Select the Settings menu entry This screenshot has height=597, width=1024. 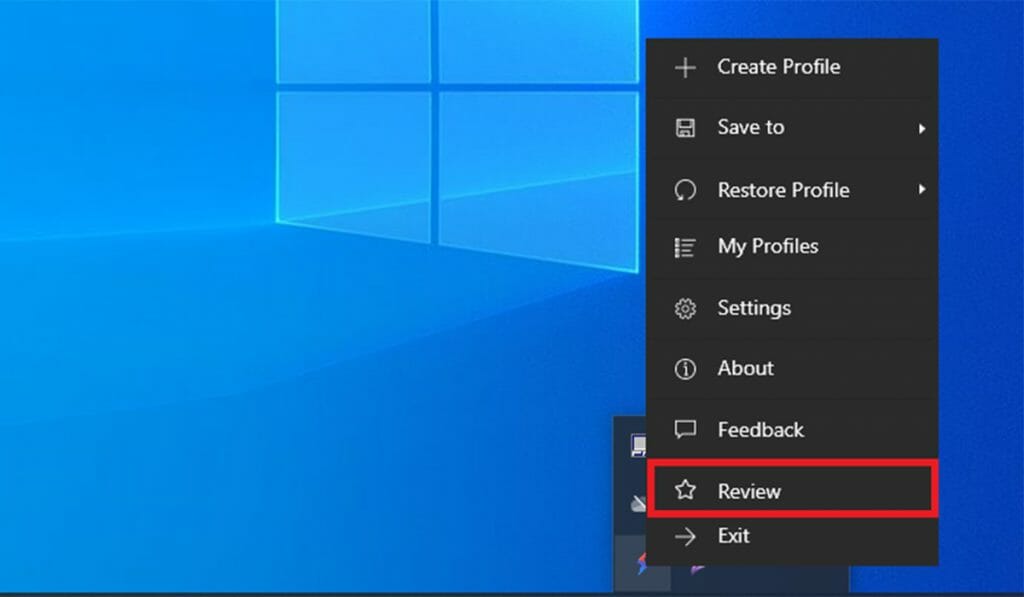click(754, 308)
